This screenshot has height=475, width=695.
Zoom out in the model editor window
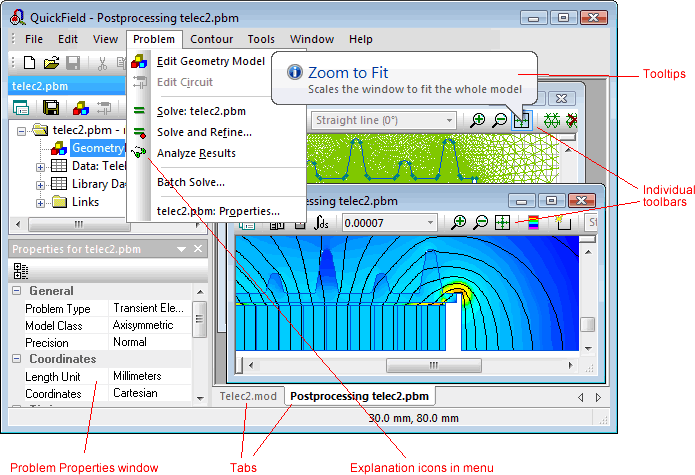pyautogui.click(x=500, y=120)
